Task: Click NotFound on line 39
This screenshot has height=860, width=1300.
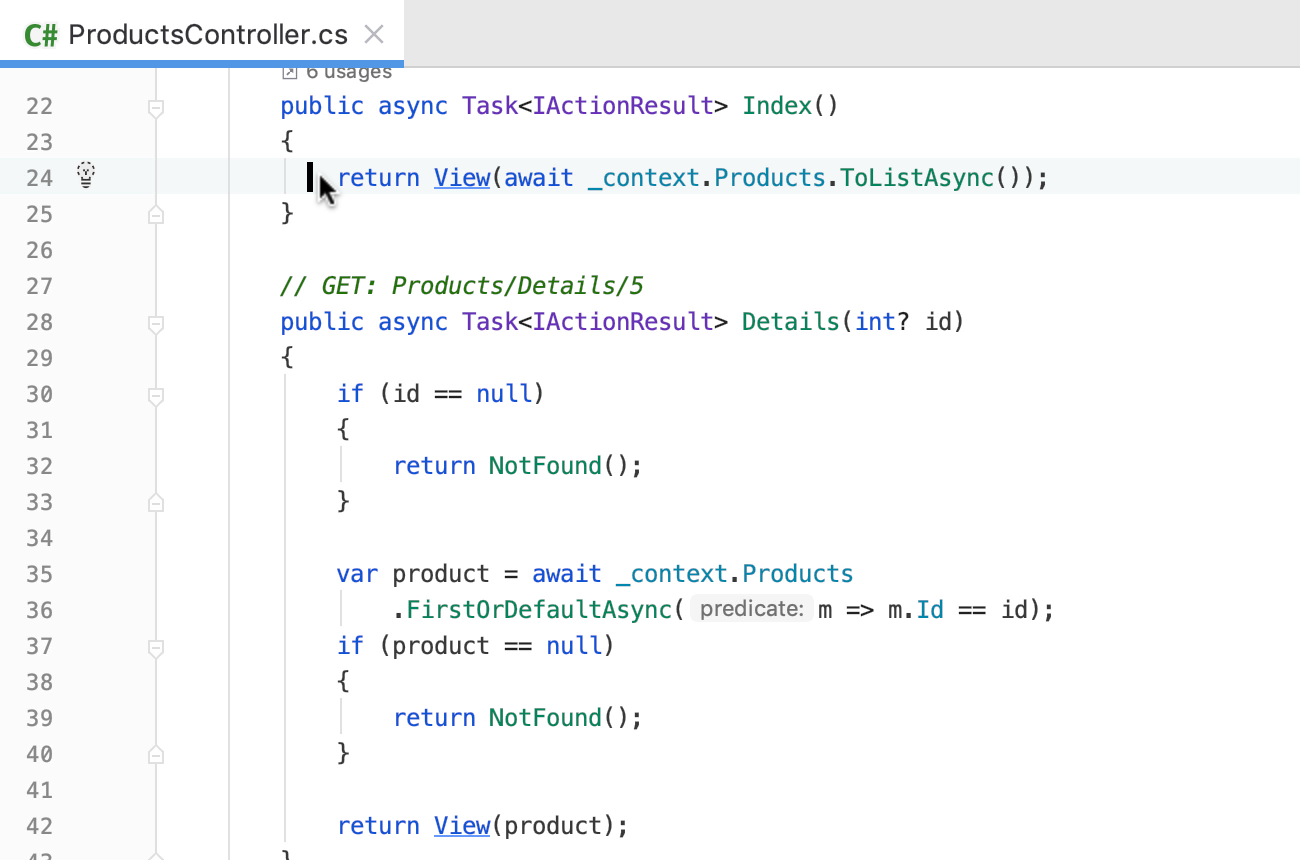Action: [545, 718]
